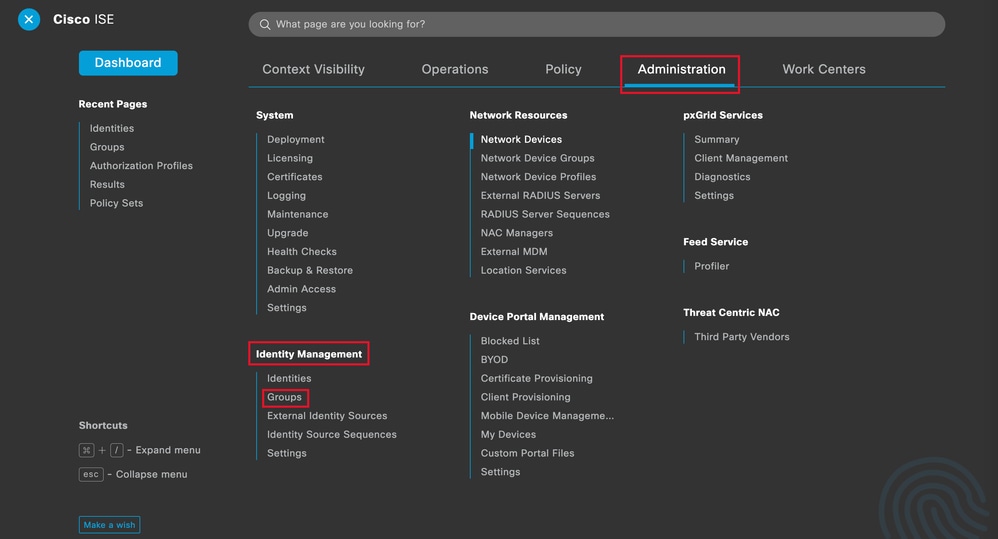This screenshot has width=998, height=539.
Task: Open Blocked List
Action: 510,341
